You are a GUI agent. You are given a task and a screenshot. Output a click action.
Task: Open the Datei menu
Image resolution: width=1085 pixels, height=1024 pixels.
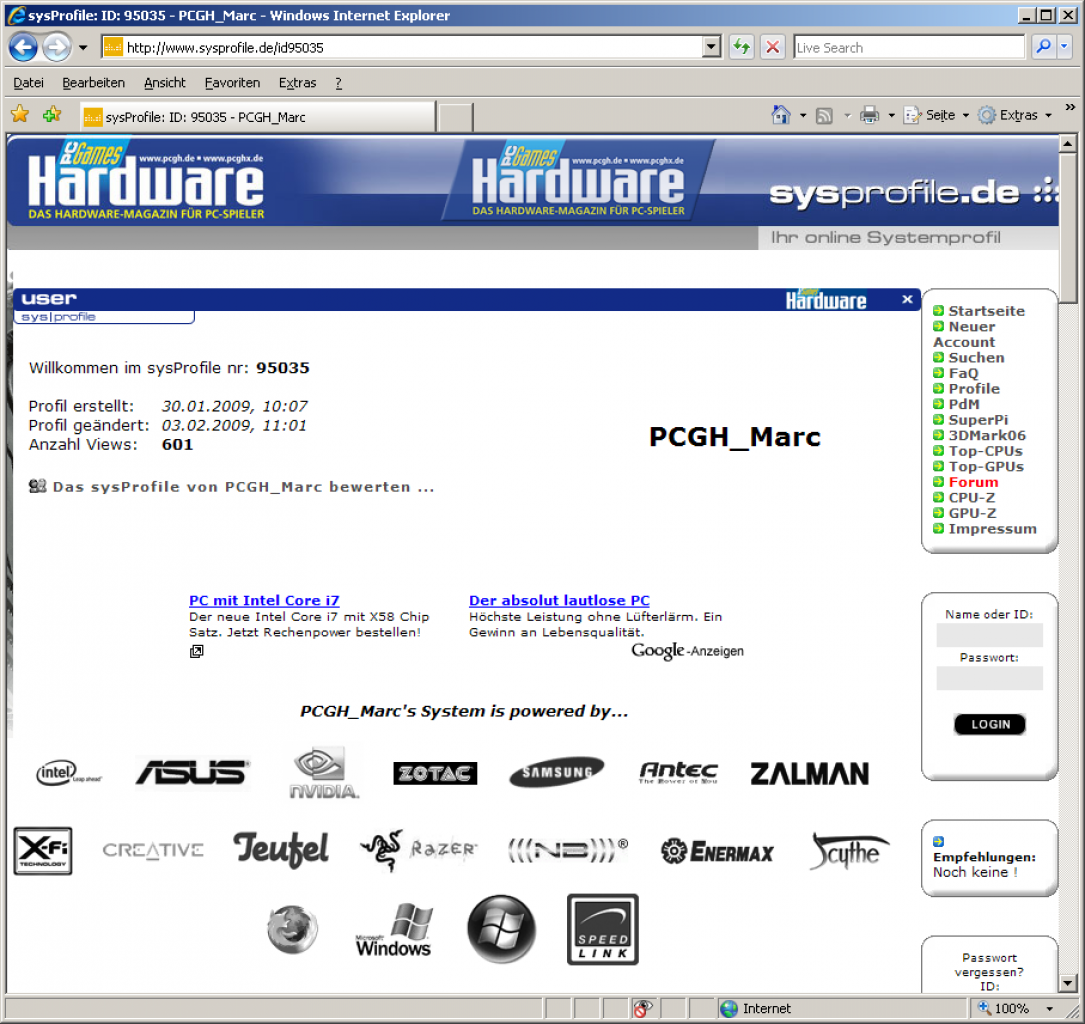28,83
